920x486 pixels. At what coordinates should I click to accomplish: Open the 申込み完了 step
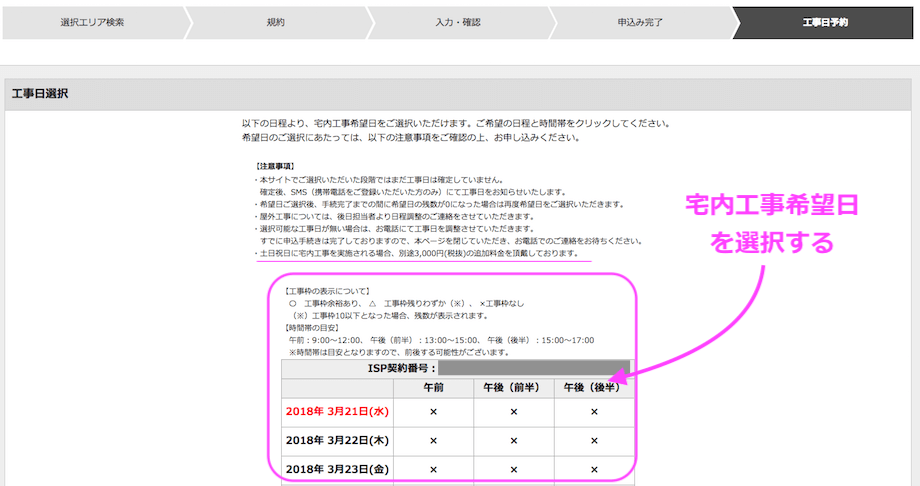(640, 22)
